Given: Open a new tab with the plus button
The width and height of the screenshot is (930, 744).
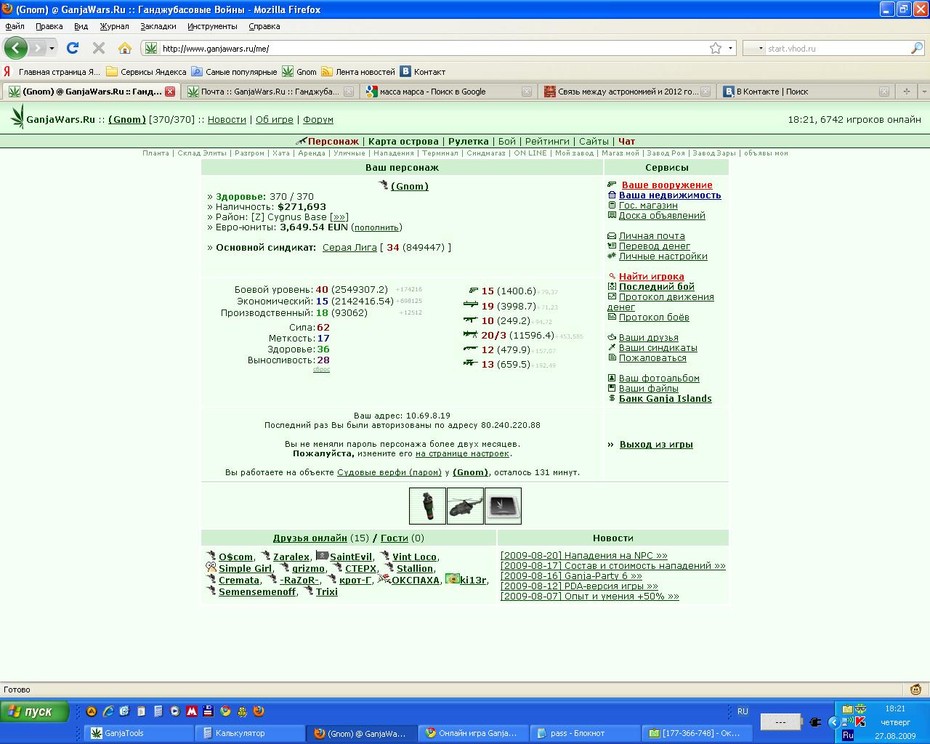Looking at the screenshot, I should tap(906, 91).
